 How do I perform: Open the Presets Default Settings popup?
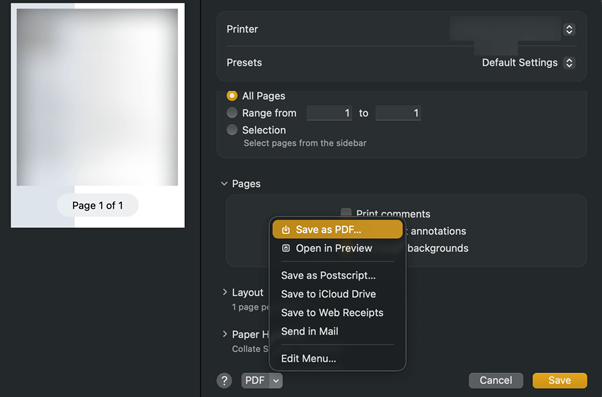click(x=569, y=63)
